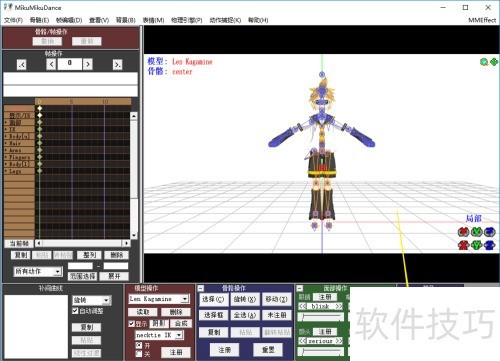Open the 骨骼(E) Bone menu
Image resolution: width=500 pixels, height=361 pixels.
tap(39, 20)
